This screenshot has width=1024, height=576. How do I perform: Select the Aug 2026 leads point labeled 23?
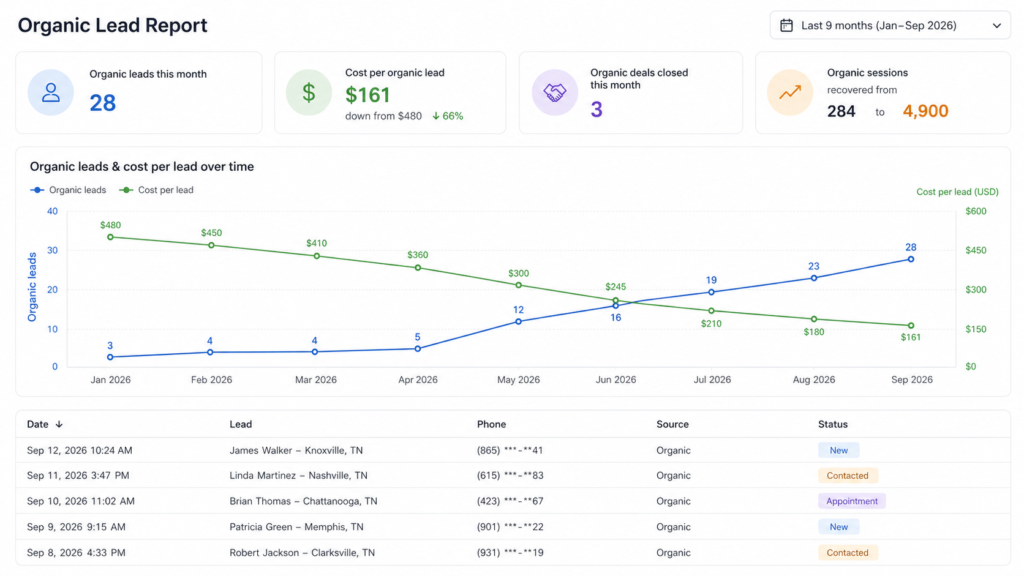click(x=814, y=278)
